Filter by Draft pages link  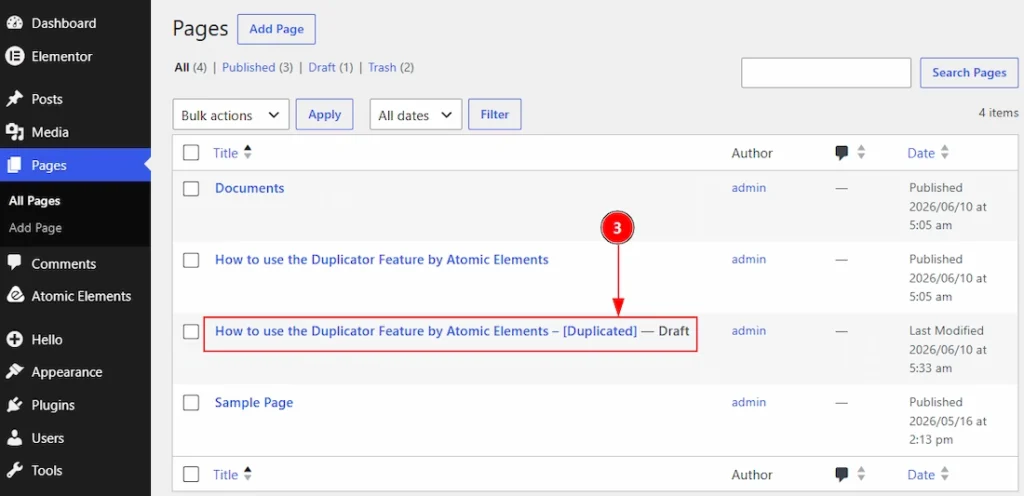[x=322, y=67]
